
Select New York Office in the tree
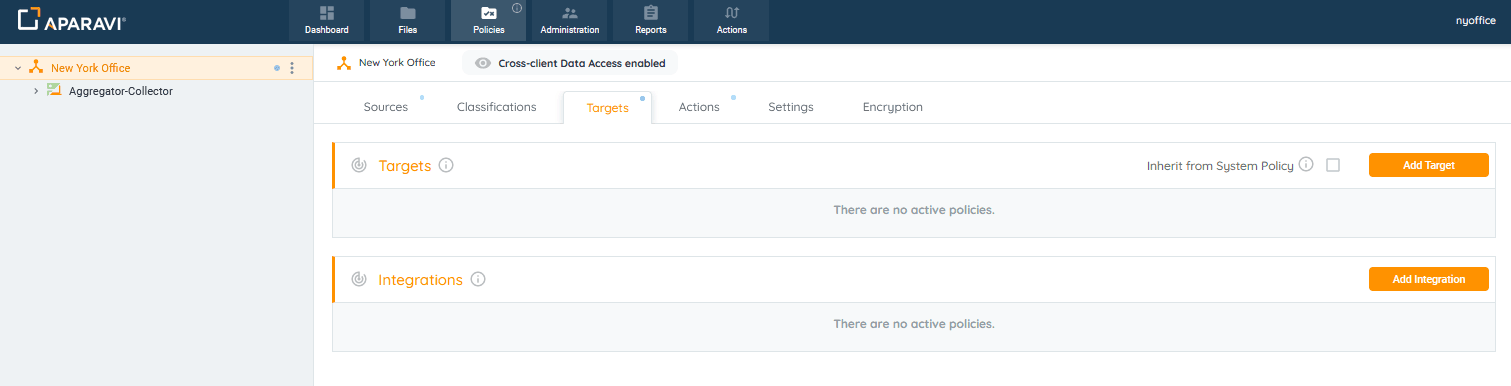90,68
